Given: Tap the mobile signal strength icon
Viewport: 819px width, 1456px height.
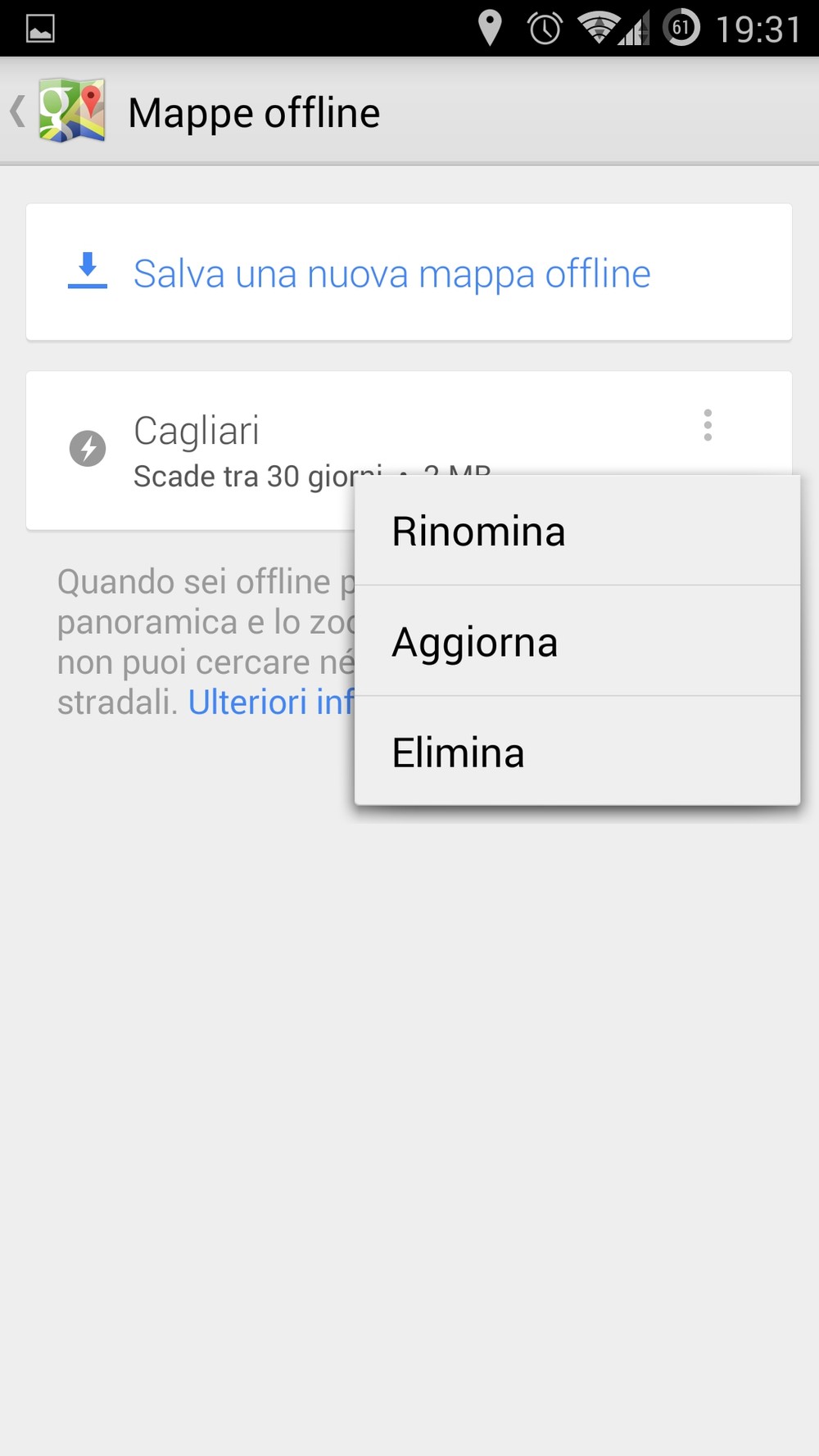Looking at the screenshot, I should pyautogui.click(x=634, y=29).
